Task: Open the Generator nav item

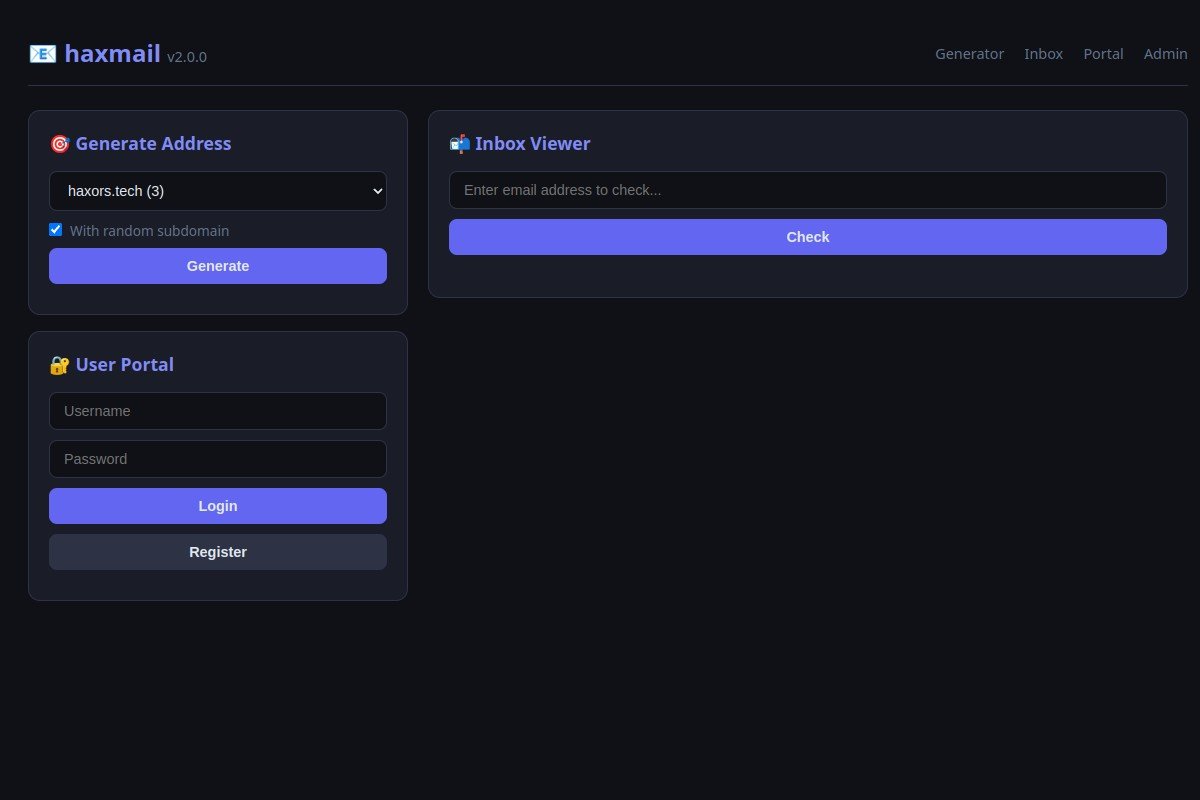Action: pyautogui.click(x=969, y=54)
